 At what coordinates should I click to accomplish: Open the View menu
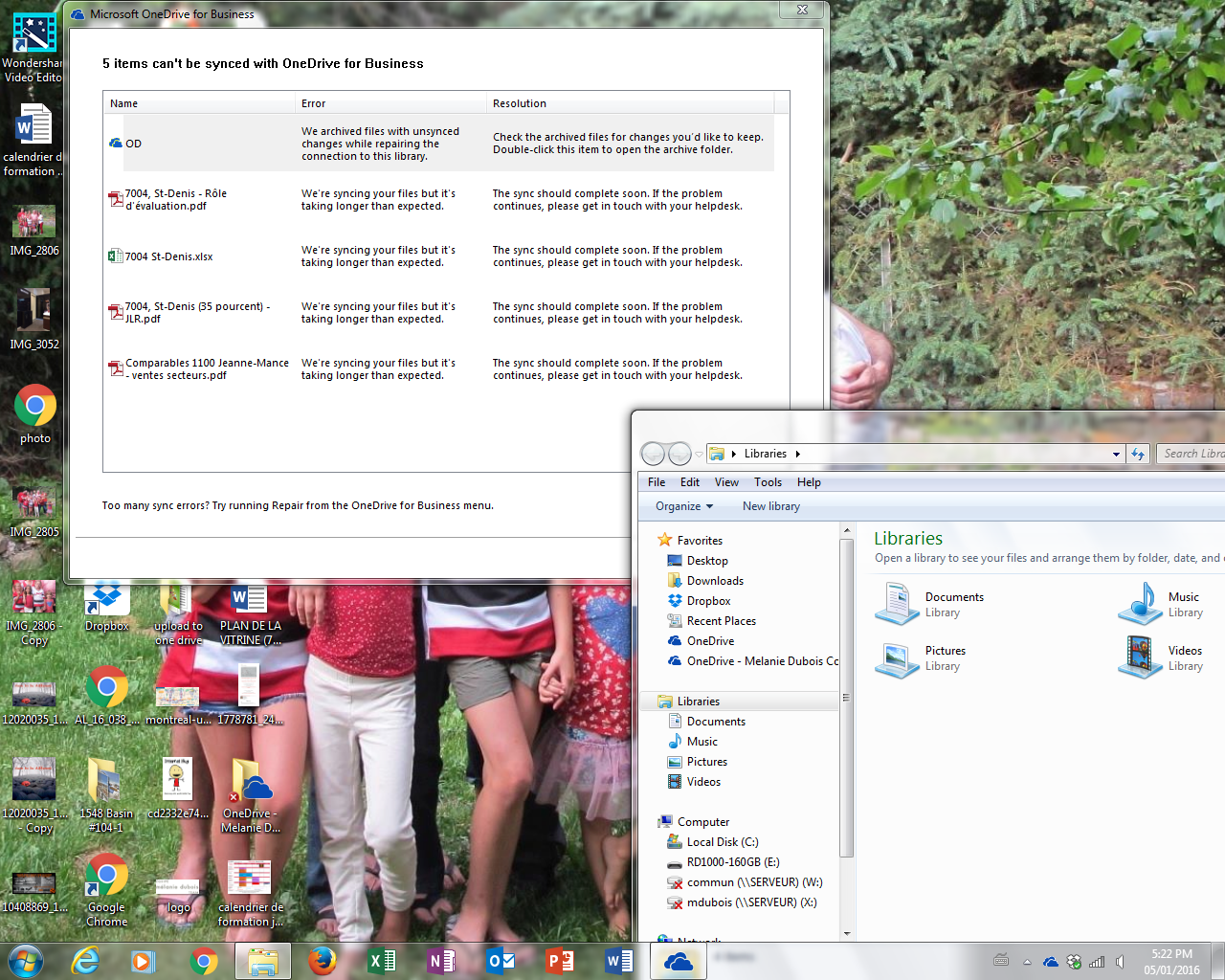[x=726, y=482]
